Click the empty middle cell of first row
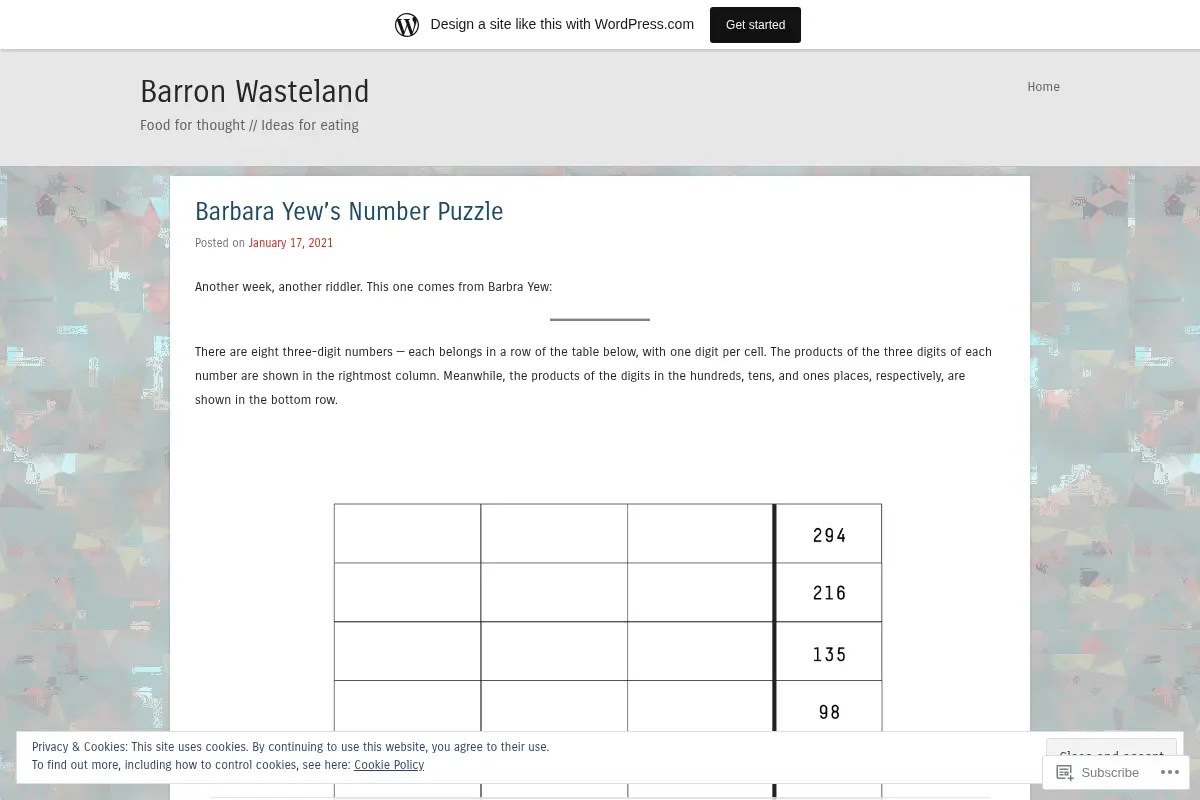 [554, 534]
